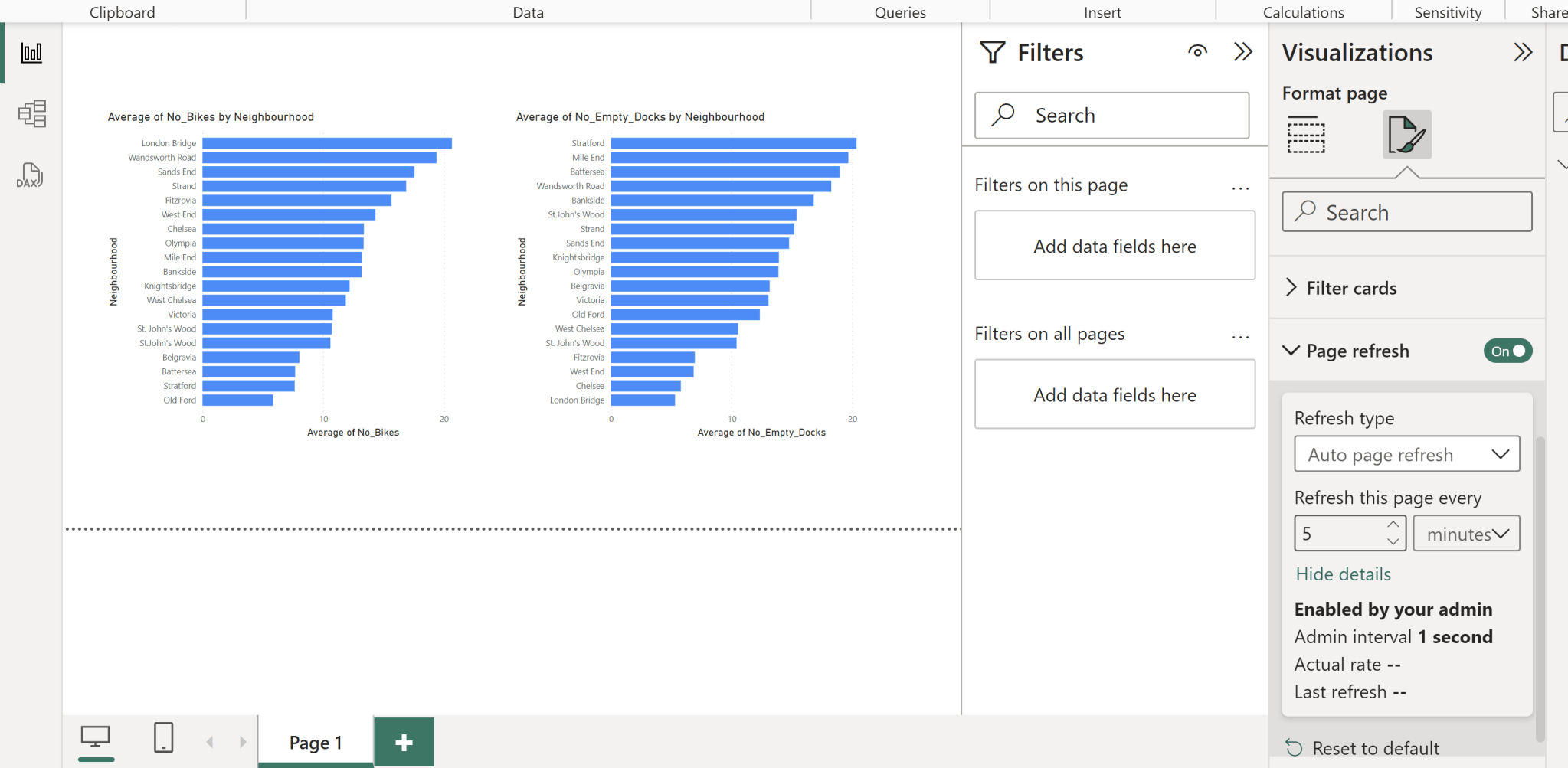This screenshot has height=768, width=1568.
Task: Select the Page 1 tab
Action: 316,742
